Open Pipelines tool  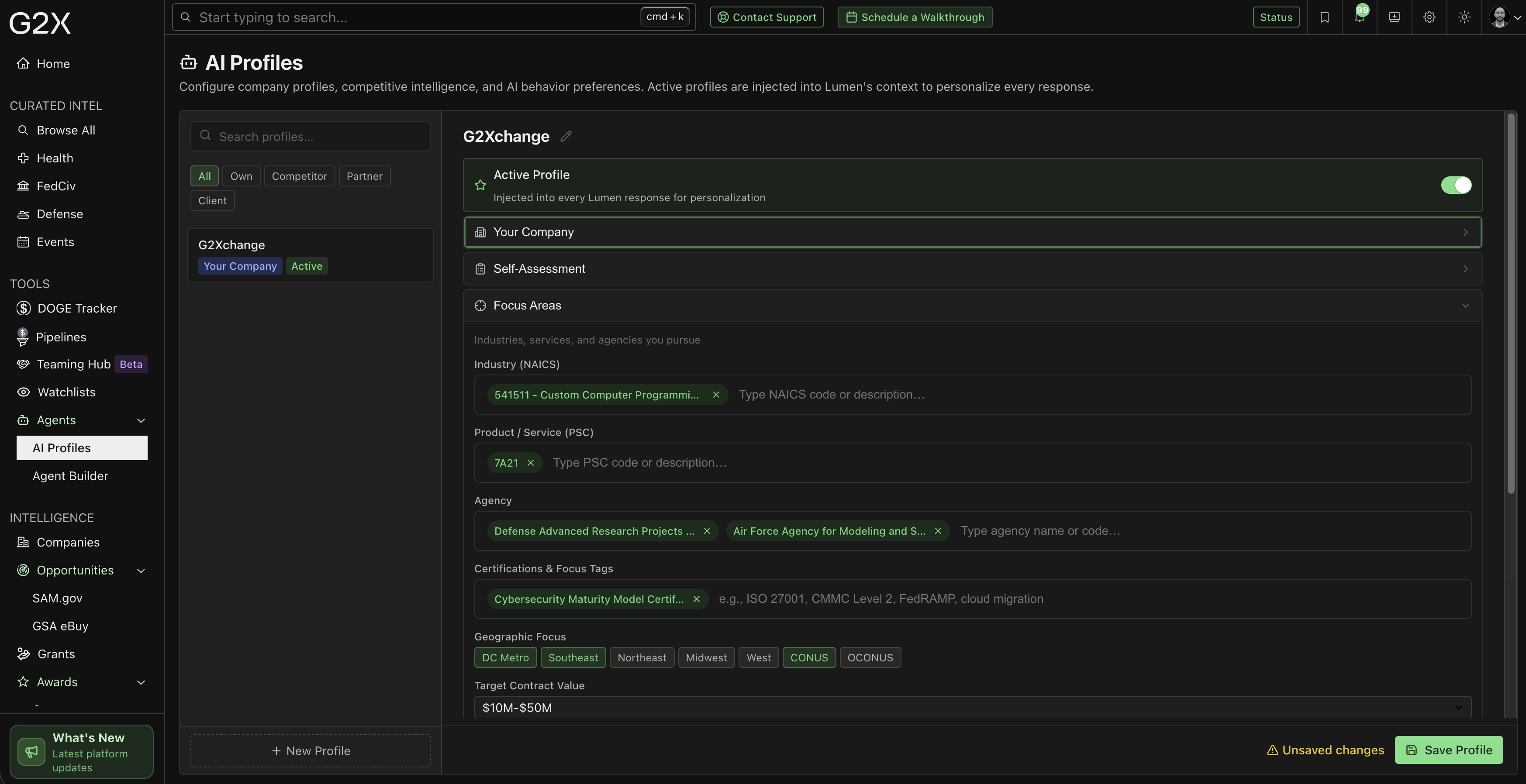[60, 337]
